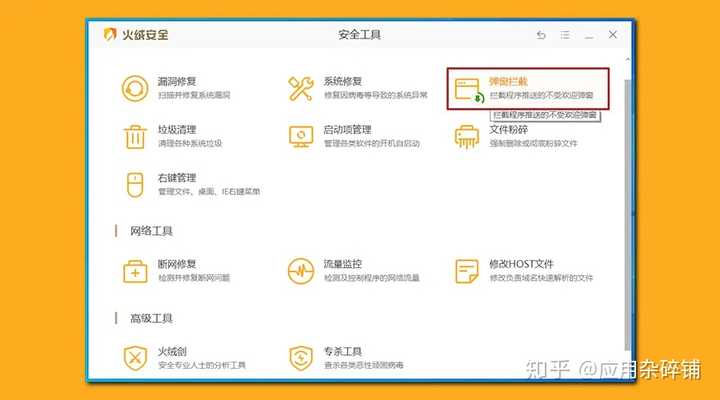Click the 高级工具 section heading
Screen dimensions: 720x400
pos(151,318)
